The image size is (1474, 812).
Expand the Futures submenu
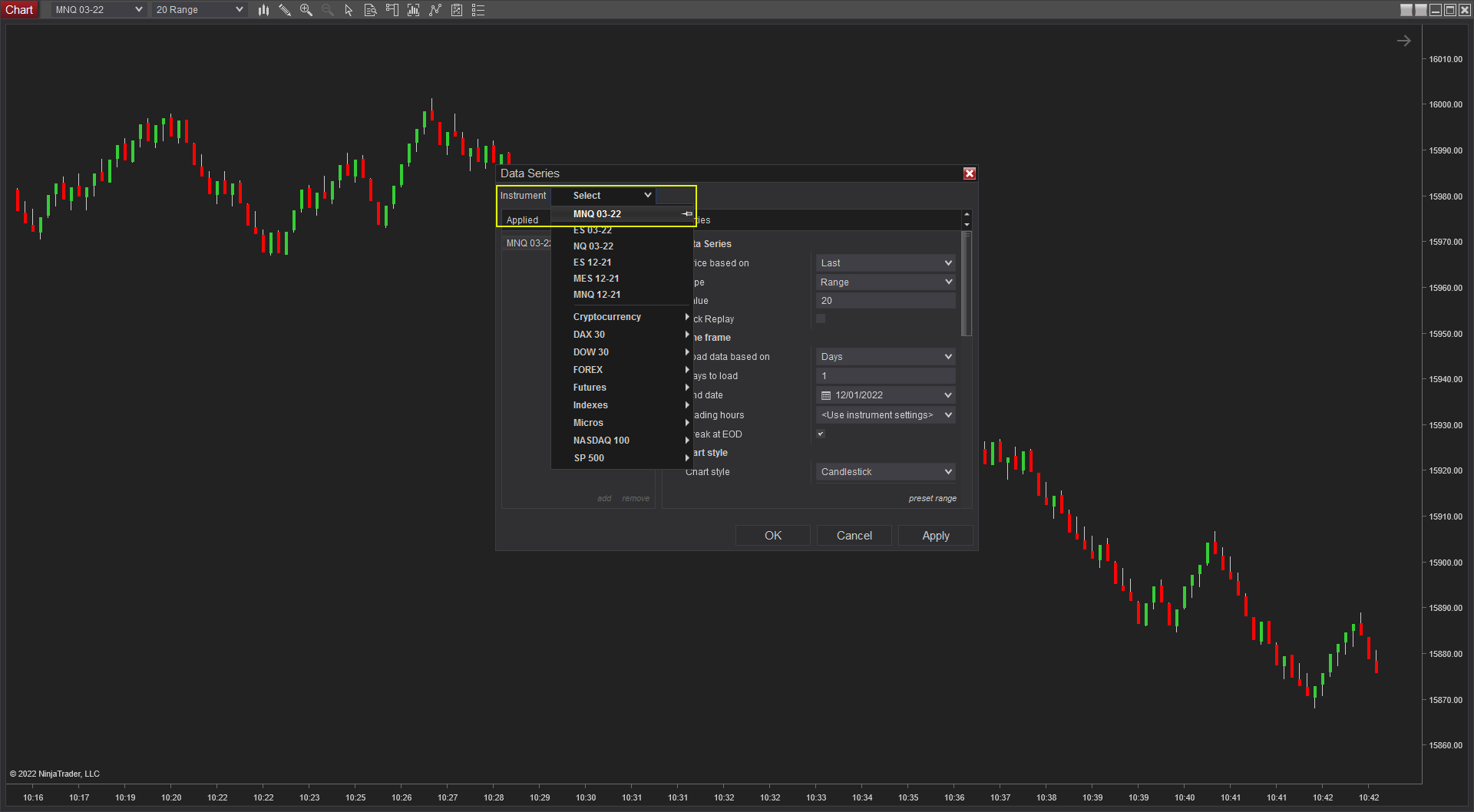(622, 388)
